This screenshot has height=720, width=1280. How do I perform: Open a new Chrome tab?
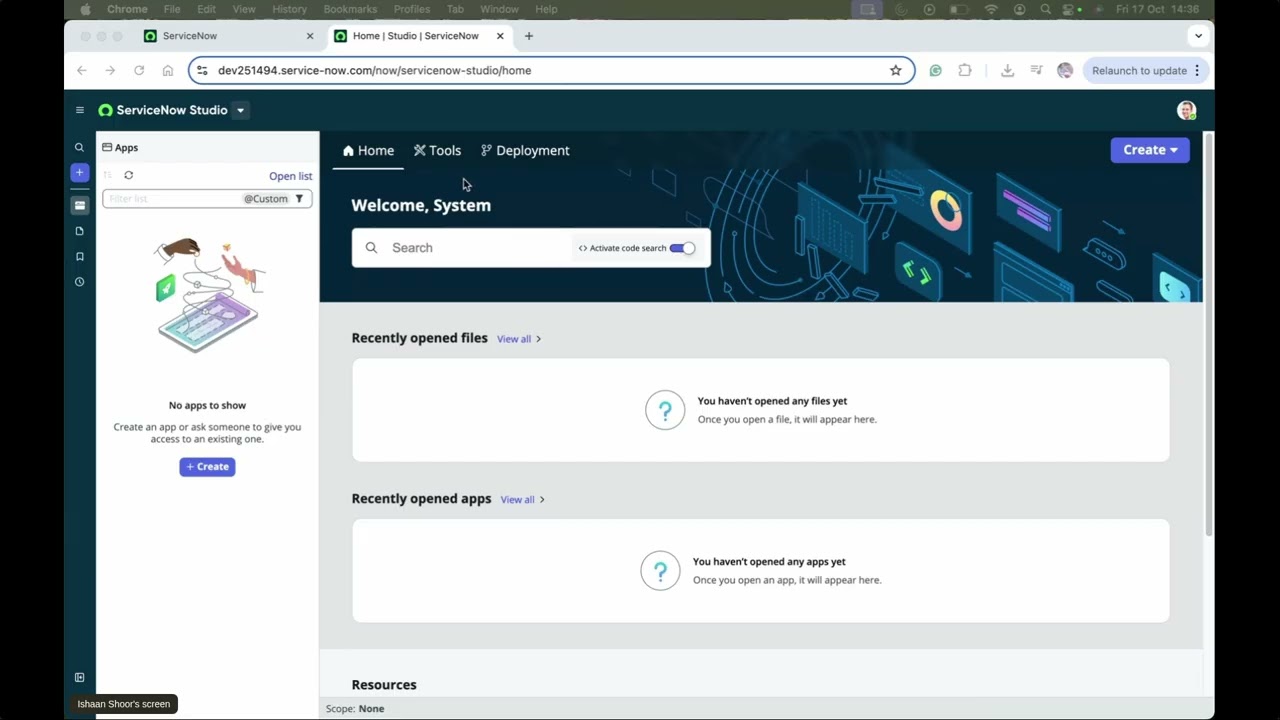pos(529,36)
